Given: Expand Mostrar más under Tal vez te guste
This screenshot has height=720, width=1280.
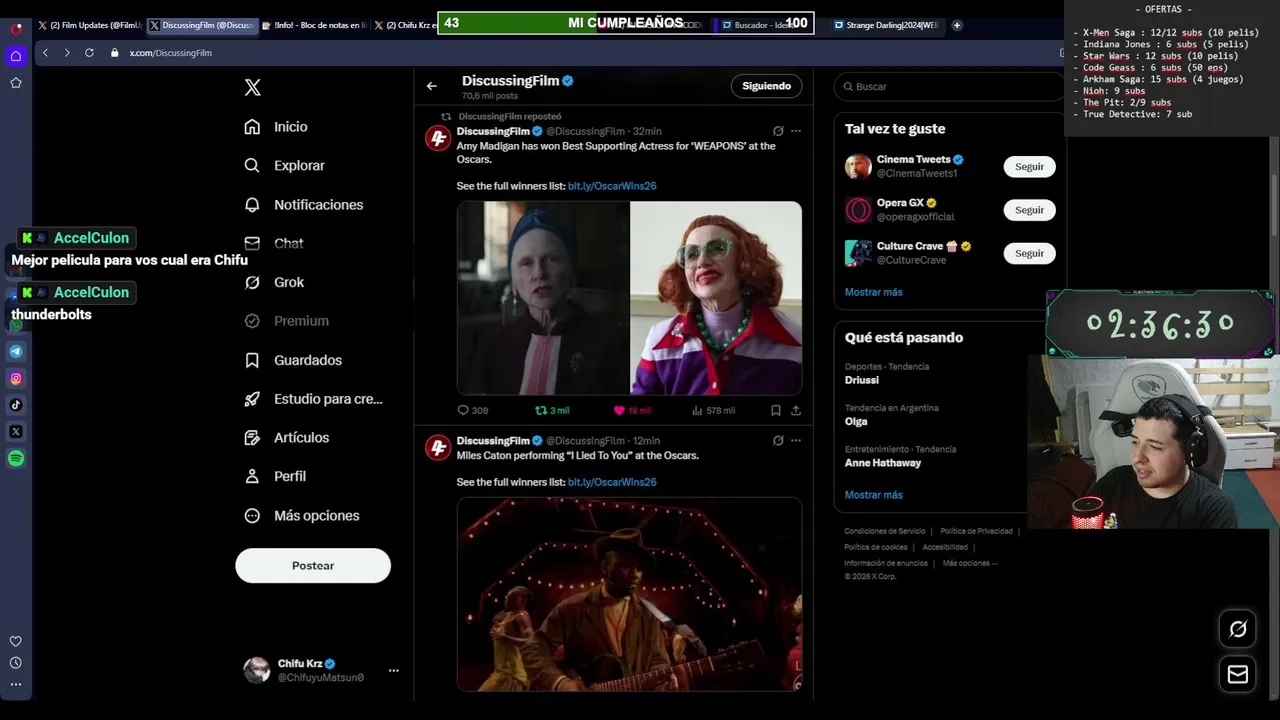Looking at the screenshot, I should coord(874,292).
